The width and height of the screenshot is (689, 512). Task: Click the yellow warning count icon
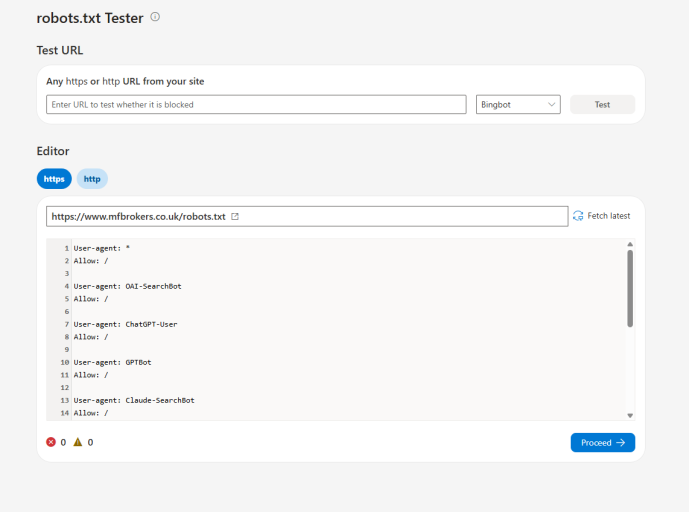pyautogui.click(x=78, y=442)
